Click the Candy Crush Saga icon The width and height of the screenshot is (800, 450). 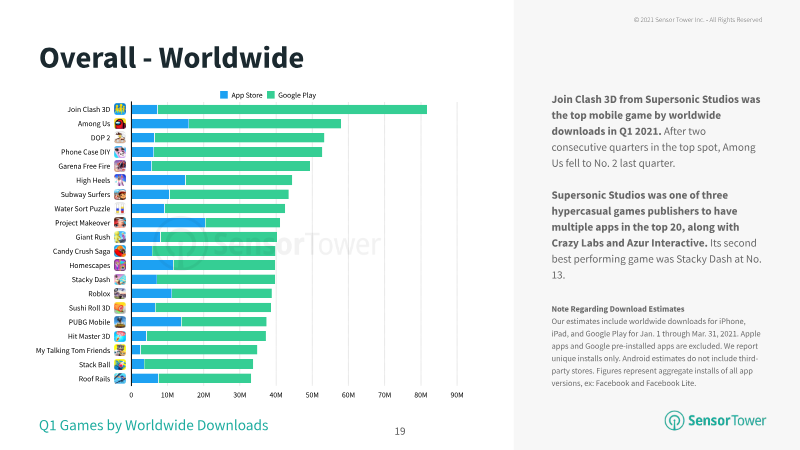[120, 251]
